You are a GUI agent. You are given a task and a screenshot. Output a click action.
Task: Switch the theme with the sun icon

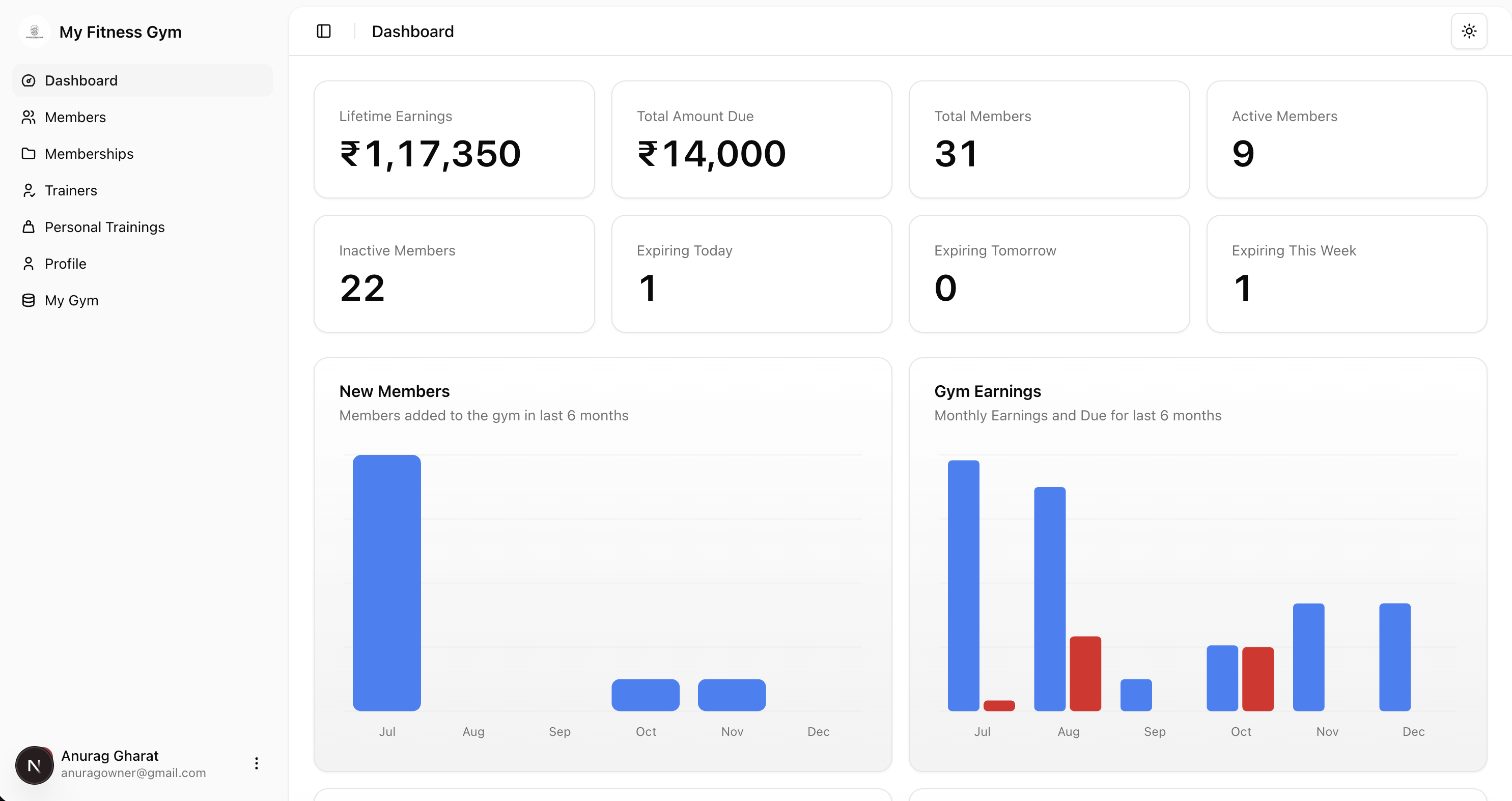click(x=1469, y=31)
